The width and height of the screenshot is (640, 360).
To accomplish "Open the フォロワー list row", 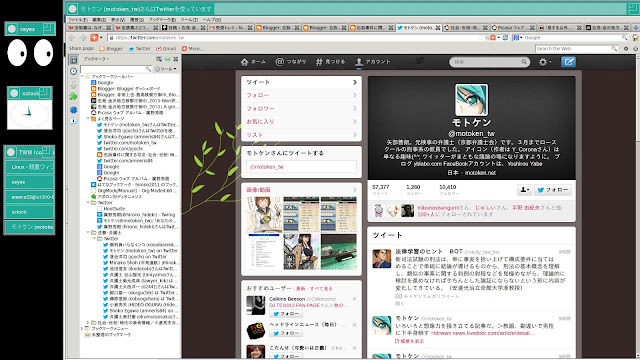I will 301,109.
